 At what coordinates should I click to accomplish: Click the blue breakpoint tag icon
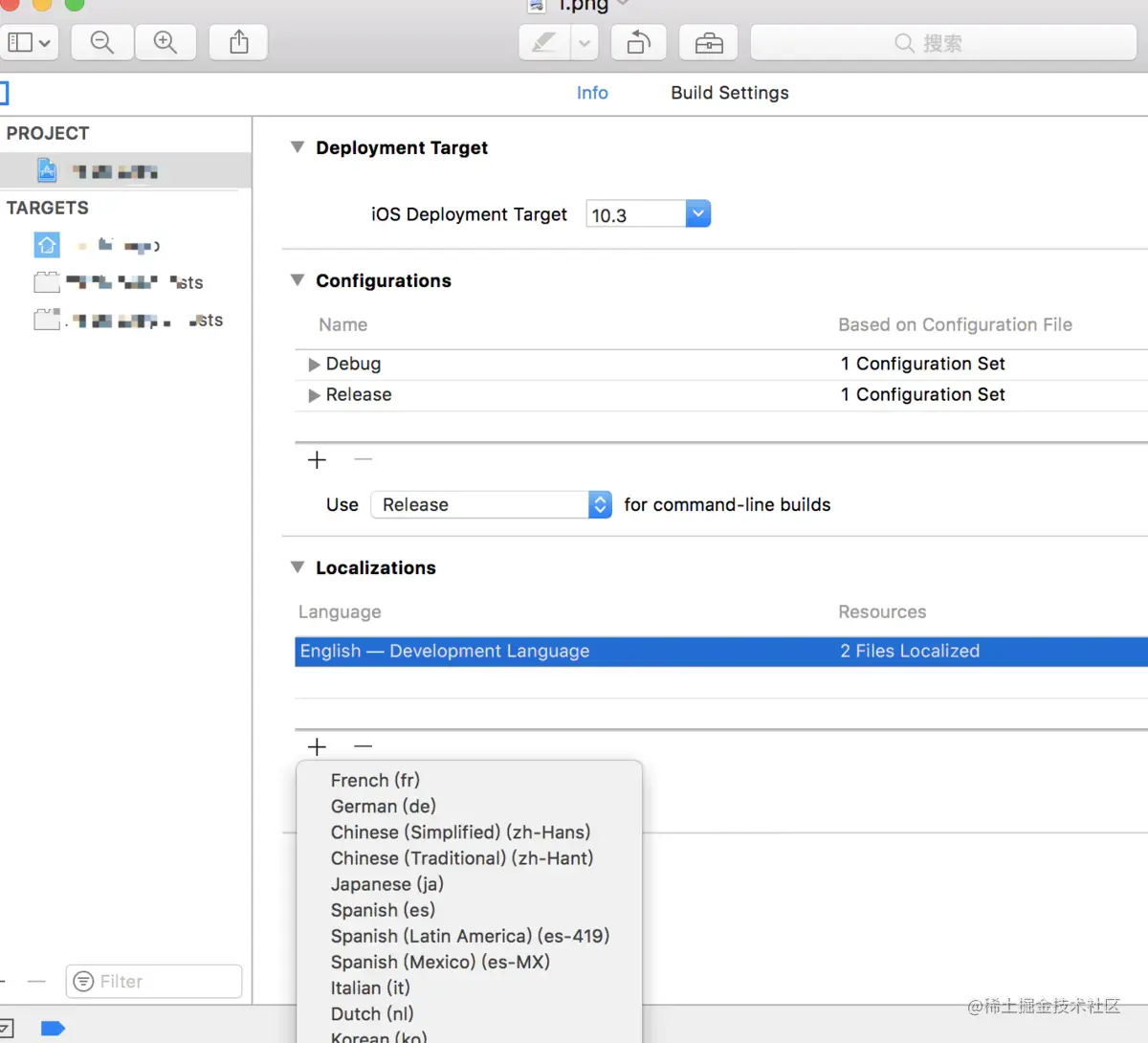tap(53, 1029)
